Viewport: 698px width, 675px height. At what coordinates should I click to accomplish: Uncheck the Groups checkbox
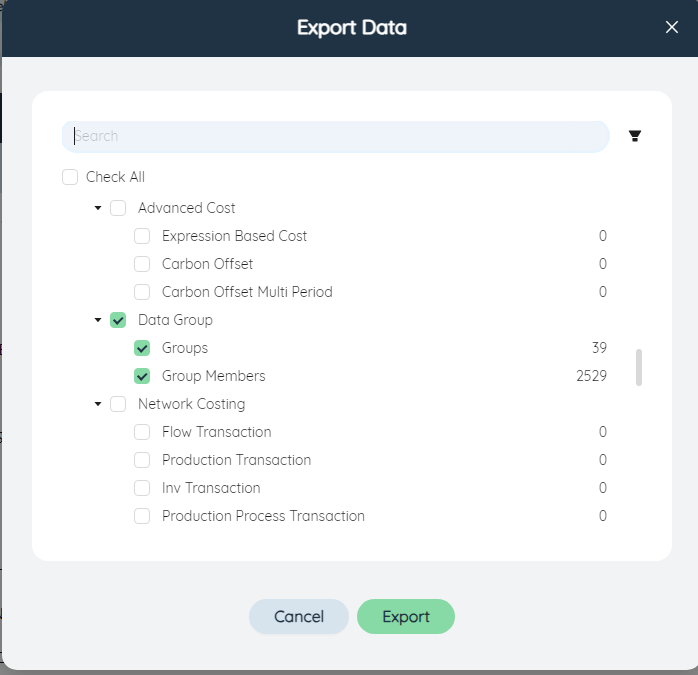[142, 348]
